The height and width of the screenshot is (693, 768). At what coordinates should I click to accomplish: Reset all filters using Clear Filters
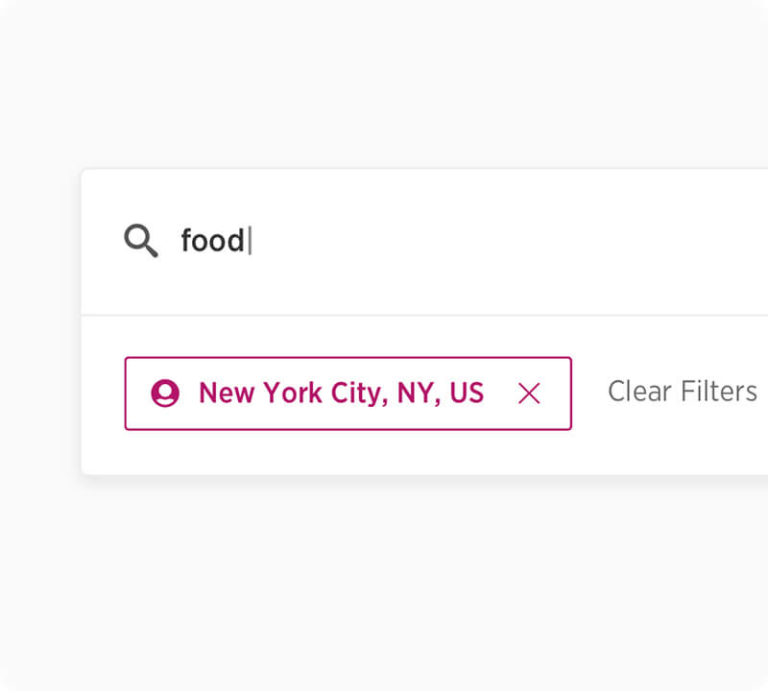tap(682, 391)
